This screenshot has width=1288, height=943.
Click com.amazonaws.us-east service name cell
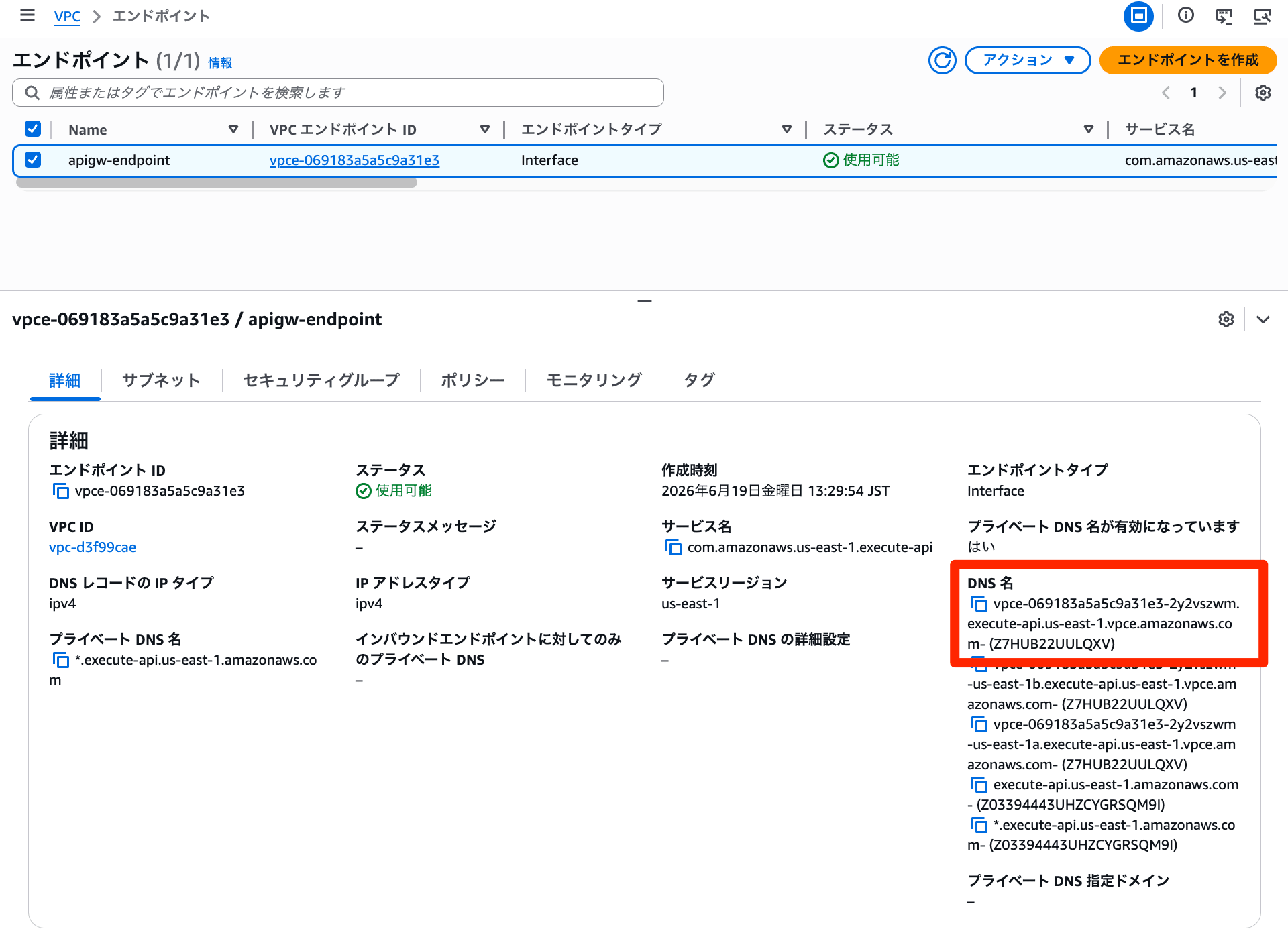tap(1201, 160)
